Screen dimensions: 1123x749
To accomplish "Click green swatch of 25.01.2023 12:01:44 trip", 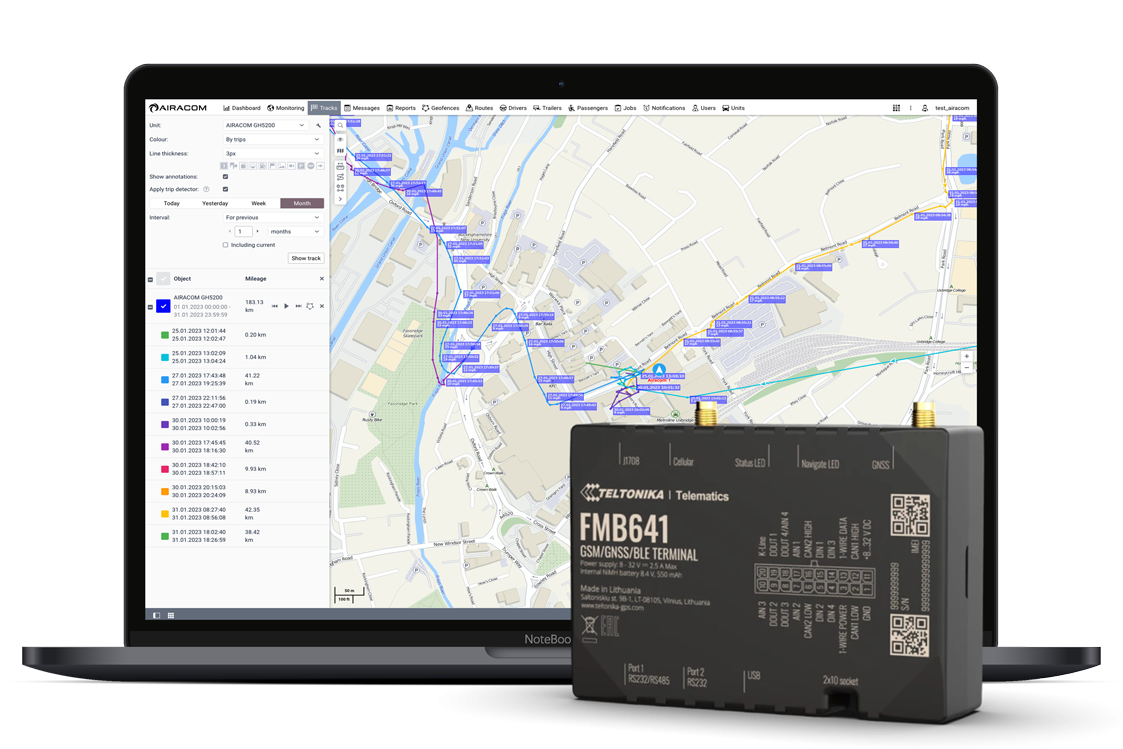I will (165, 334).
